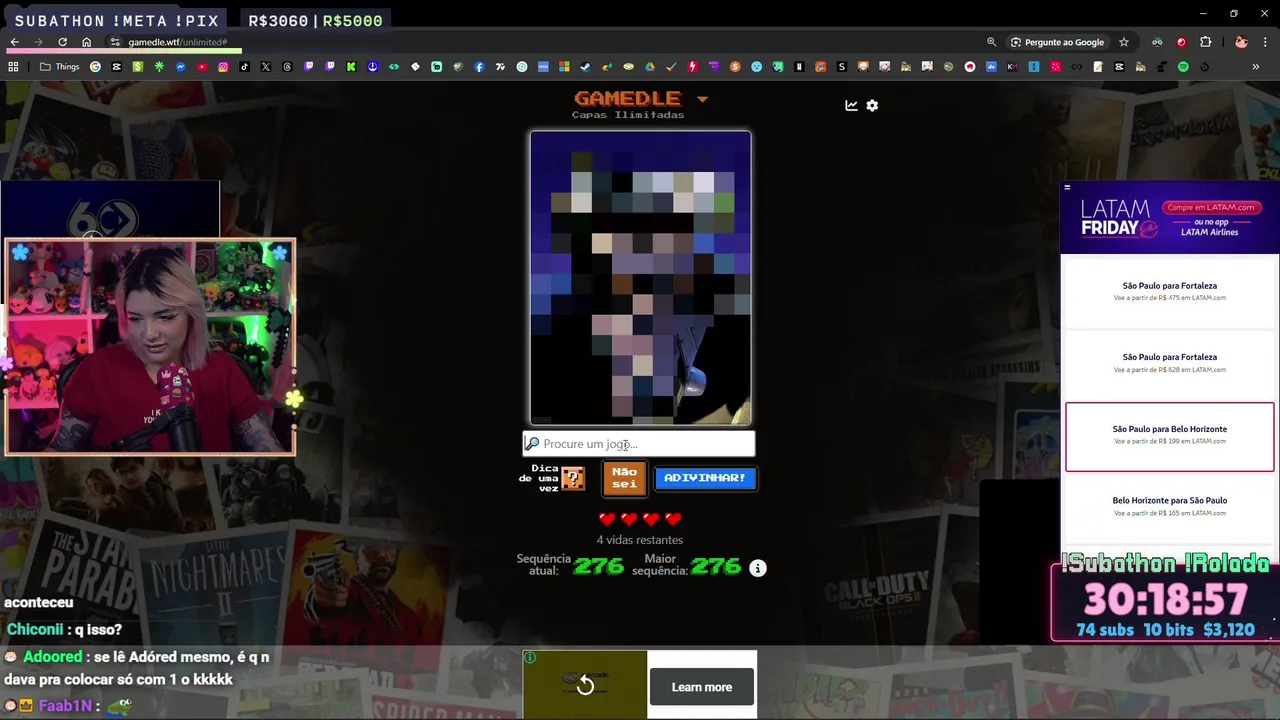
Task: Open the zoom magnifier in address bar
Action: coord(991,42)
